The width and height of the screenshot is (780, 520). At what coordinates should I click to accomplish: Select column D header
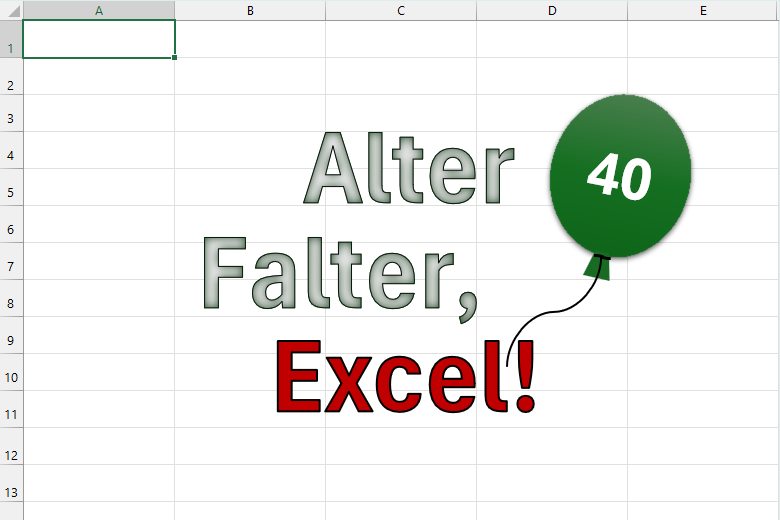pos(552,10)
